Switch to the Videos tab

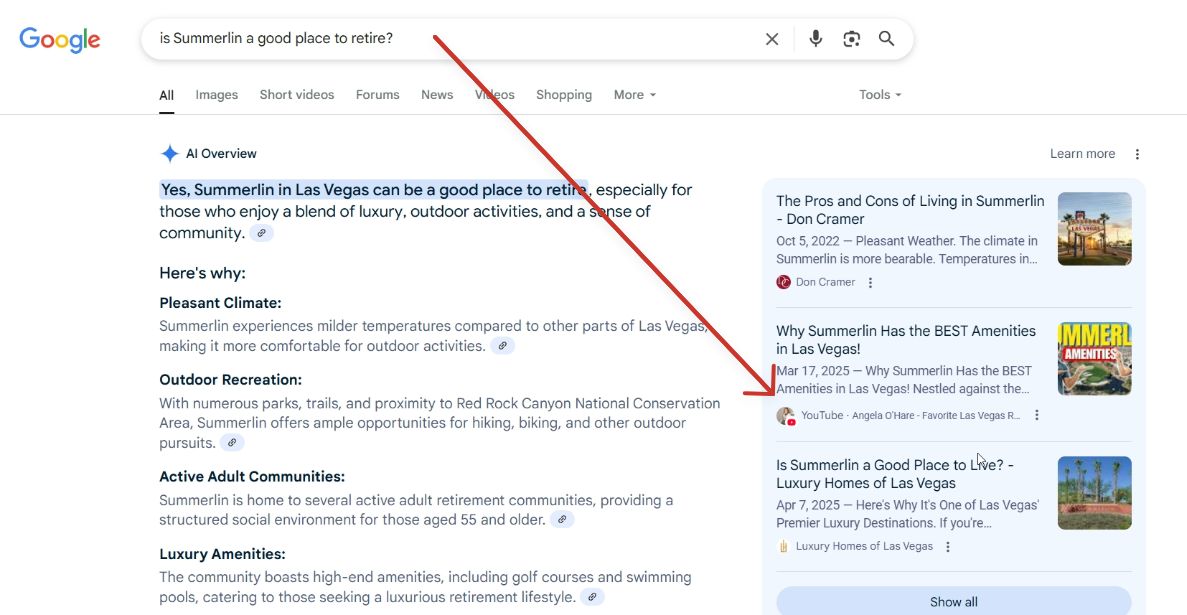tap(494, 95)
